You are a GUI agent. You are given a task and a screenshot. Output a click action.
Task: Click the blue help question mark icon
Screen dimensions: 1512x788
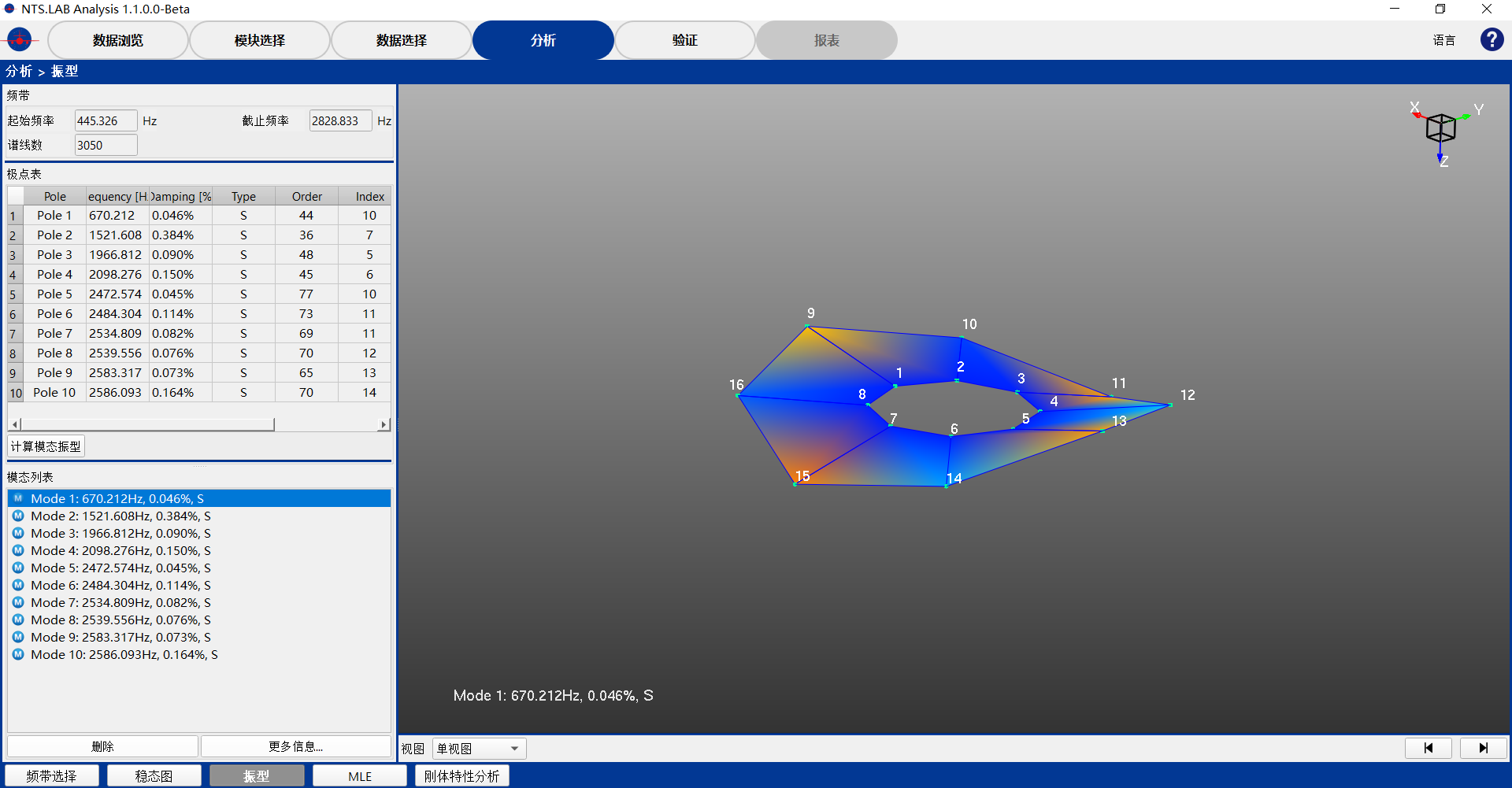(1492, 39)
